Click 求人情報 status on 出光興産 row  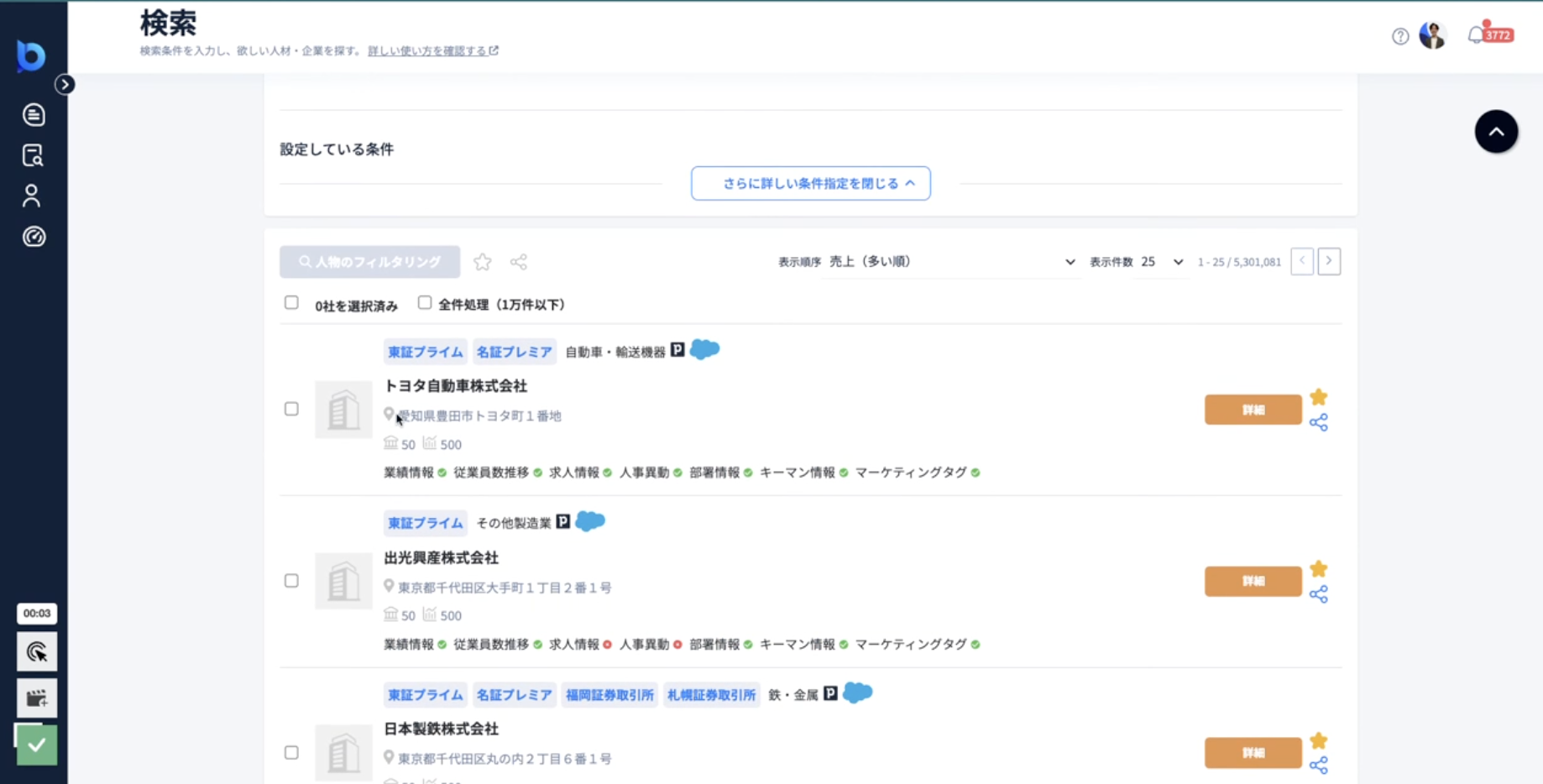pos(580,645)
